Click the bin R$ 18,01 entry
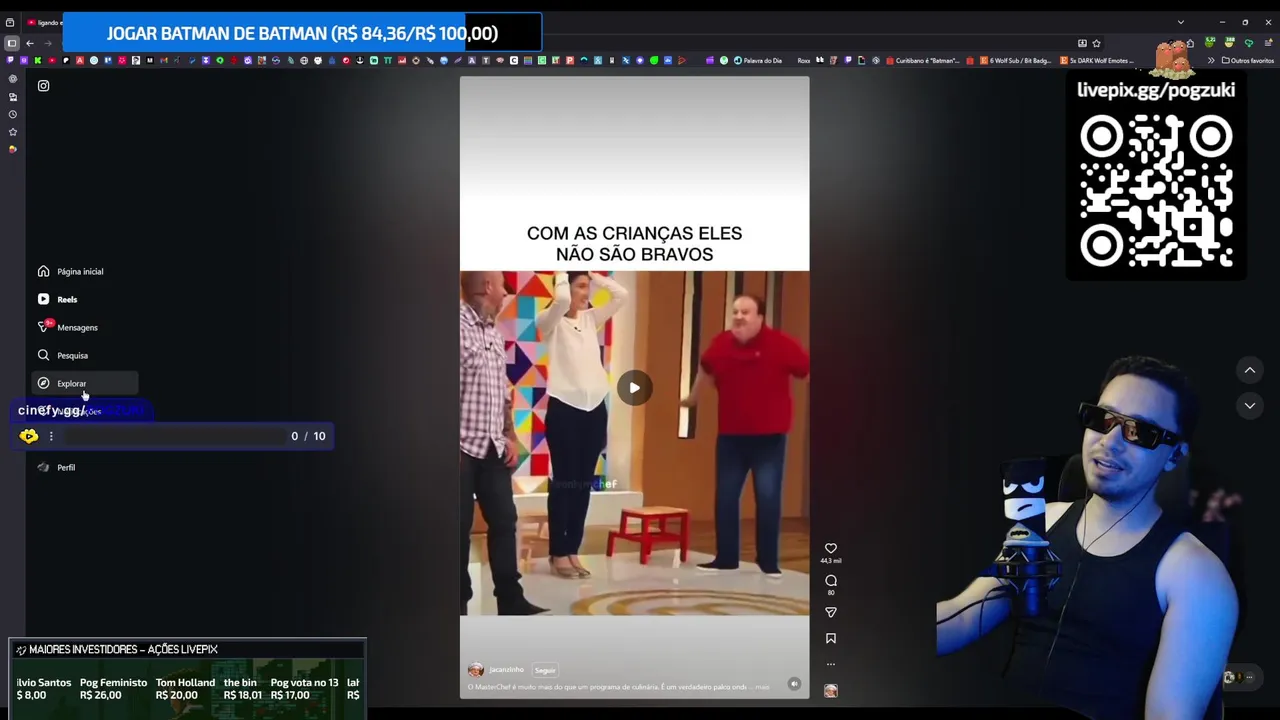The image size is (1280, 720). click(242, 689)
